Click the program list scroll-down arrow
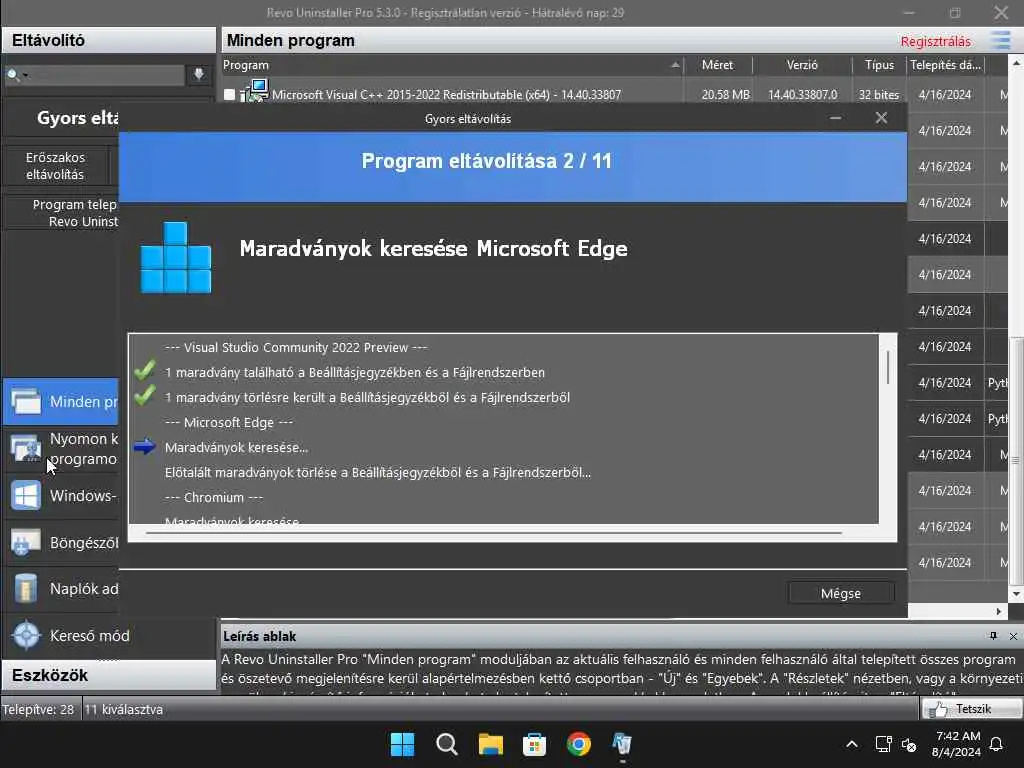1024x768 pixels. point(1016,594)
